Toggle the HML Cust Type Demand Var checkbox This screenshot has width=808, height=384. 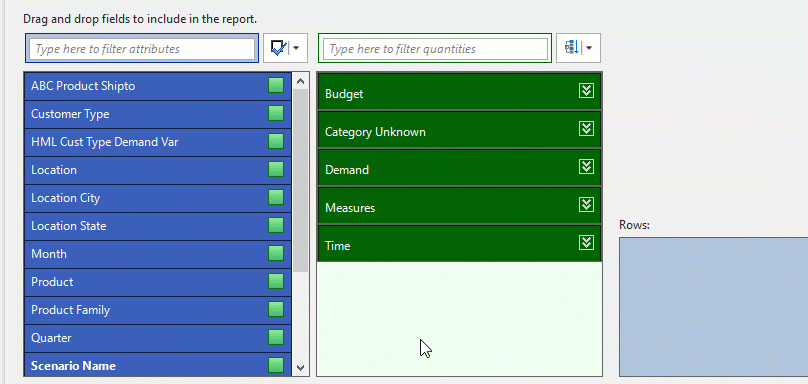[x=276, y=141]
